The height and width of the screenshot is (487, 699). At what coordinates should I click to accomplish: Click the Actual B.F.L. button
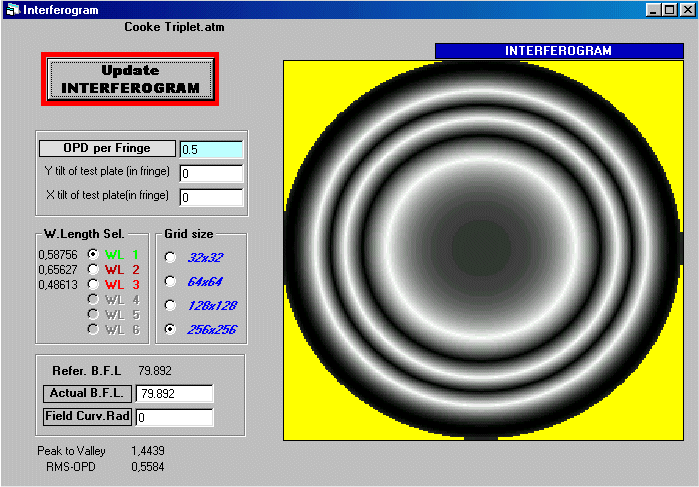87,393
